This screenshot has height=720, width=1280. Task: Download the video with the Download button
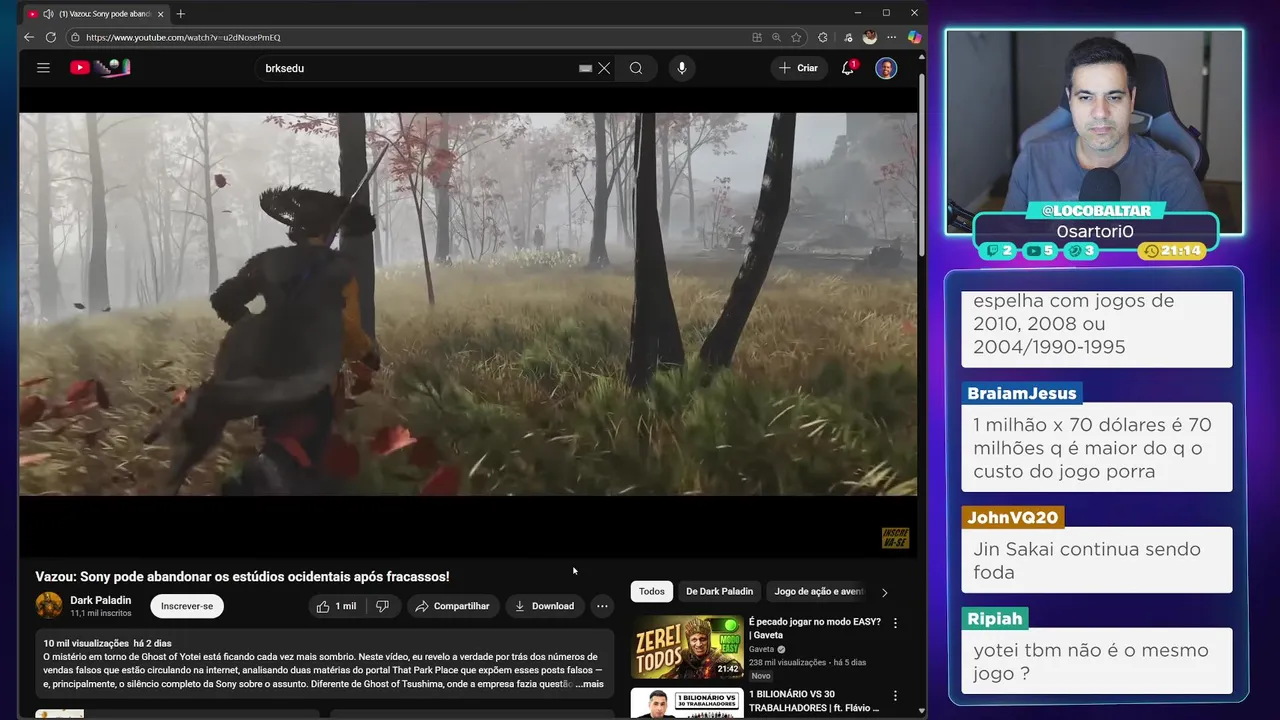point(544,606)
